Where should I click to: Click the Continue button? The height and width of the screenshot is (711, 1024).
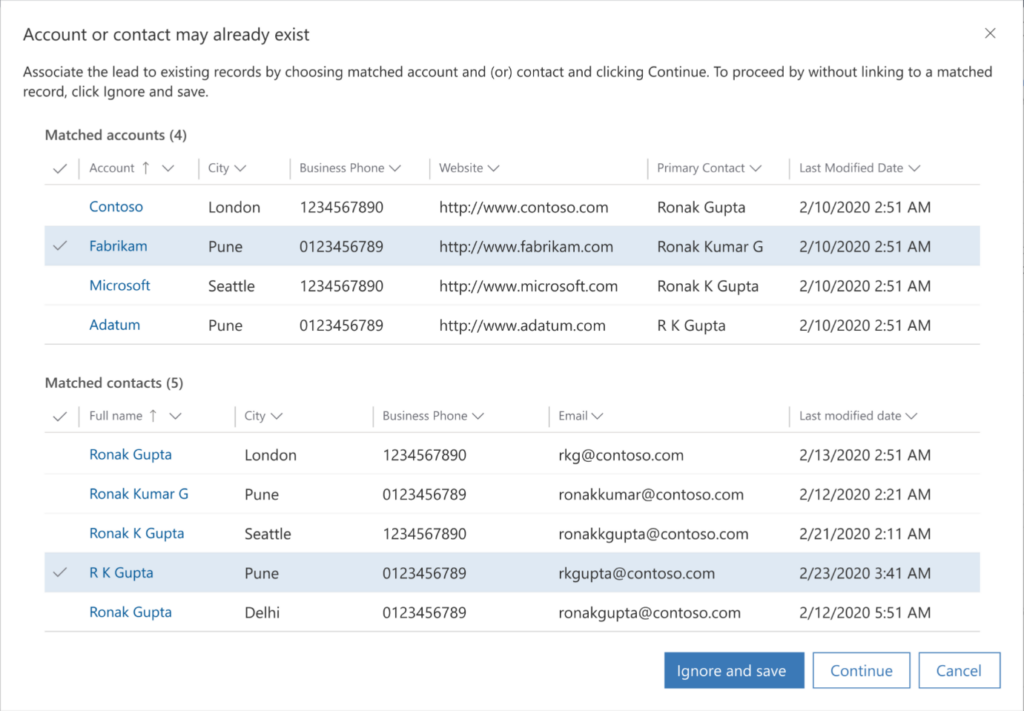pos(861,671)
